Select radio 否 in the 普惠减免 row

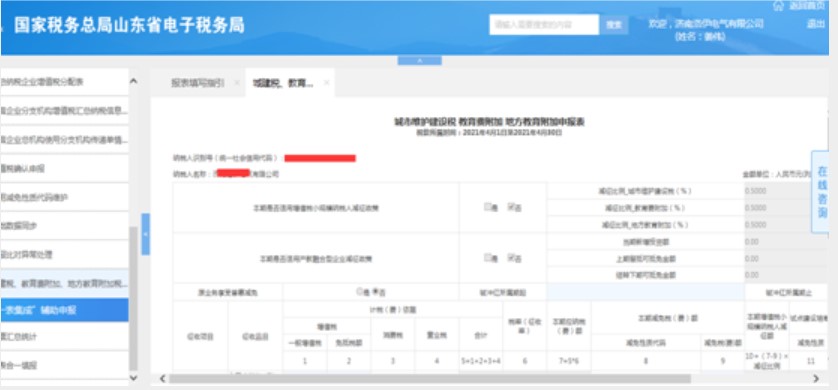376,292
